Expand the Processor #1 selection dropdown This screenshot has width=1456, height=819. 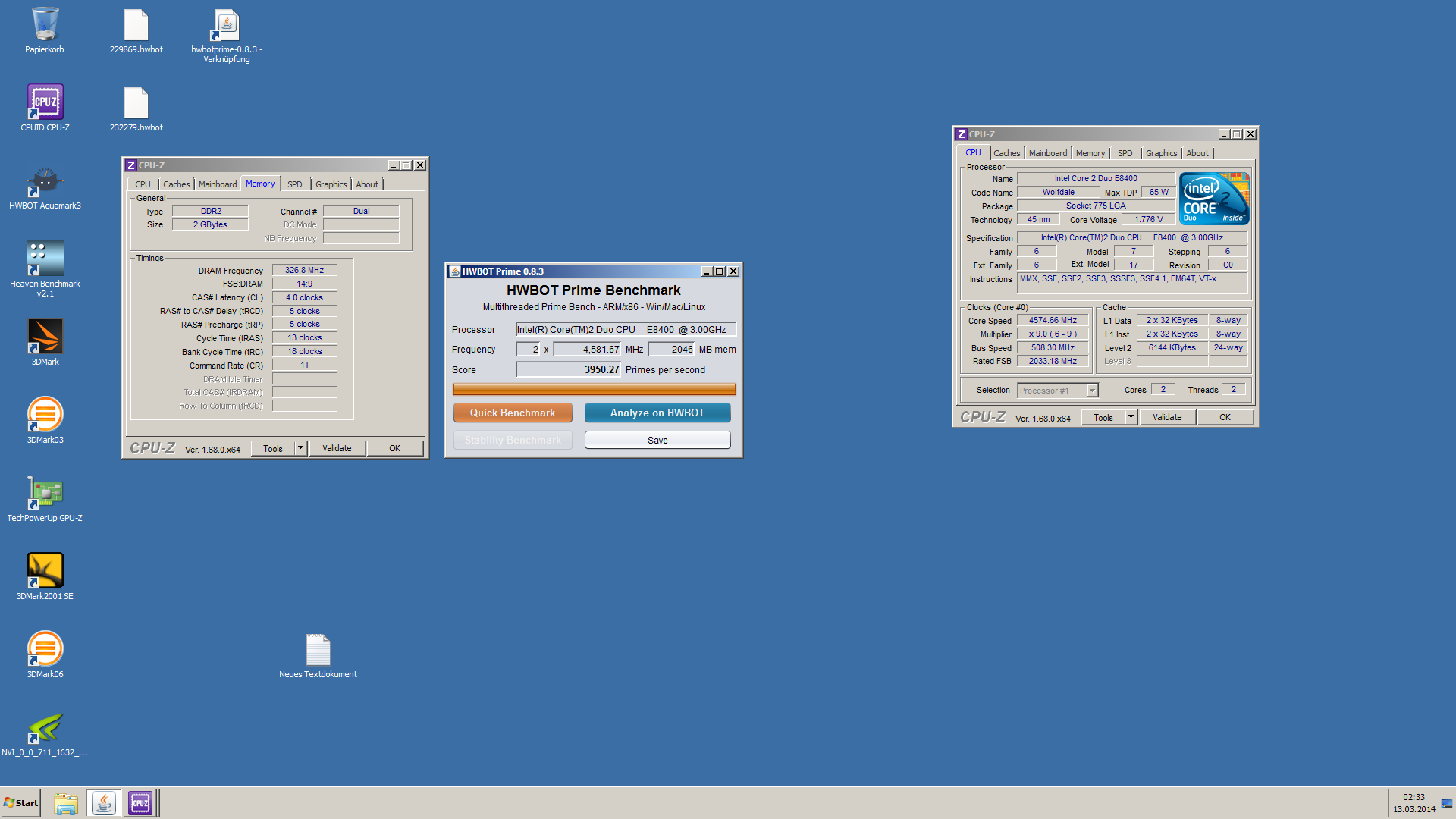[x=1092, y=391]
